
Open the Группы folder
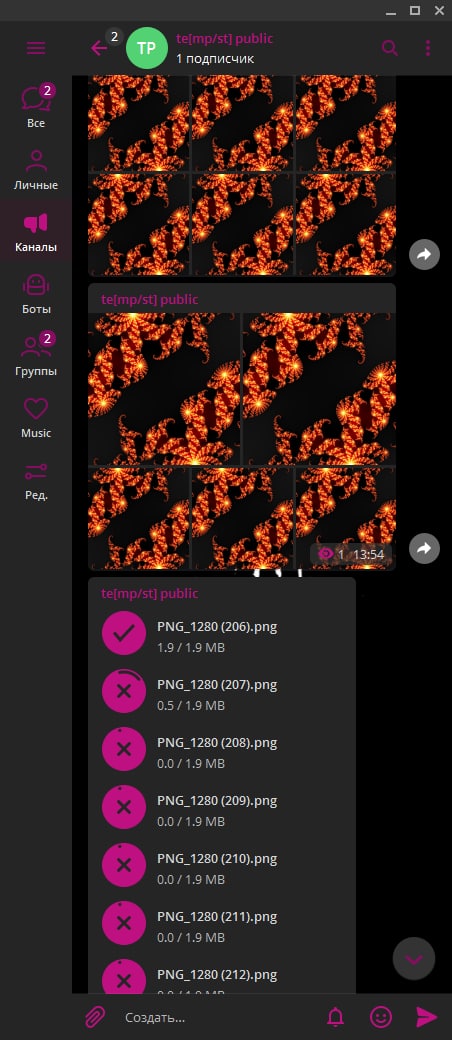pos(36,355)
